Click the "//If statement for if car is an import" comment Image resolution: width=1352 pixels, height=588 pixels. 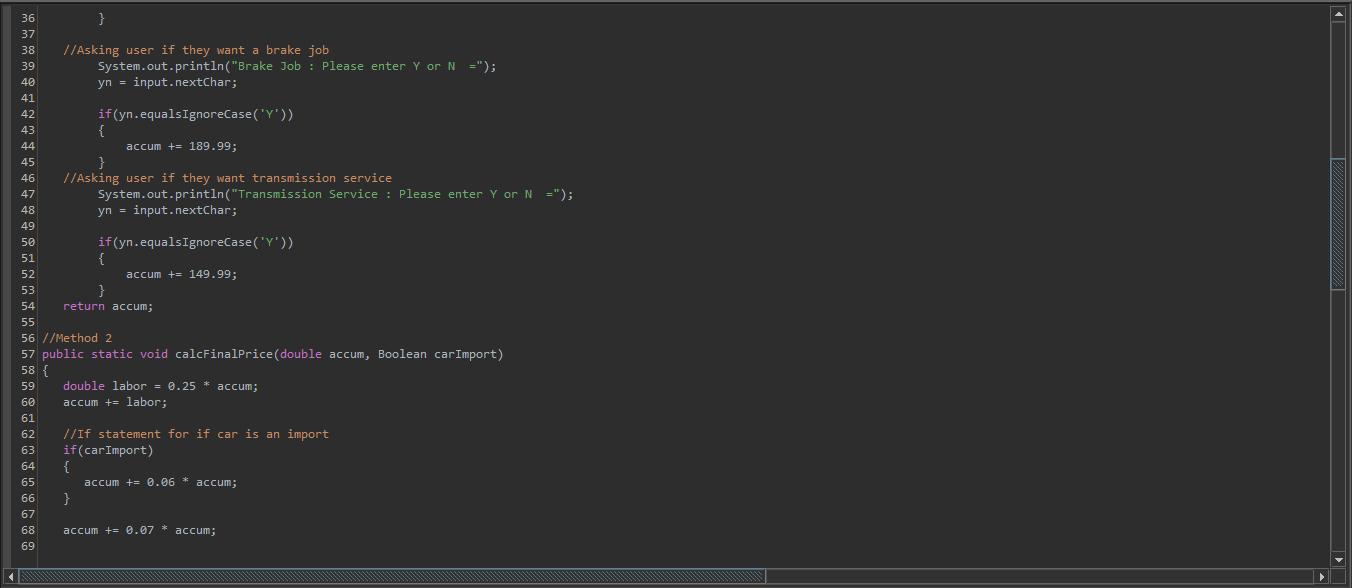click(x=196, y=434)
